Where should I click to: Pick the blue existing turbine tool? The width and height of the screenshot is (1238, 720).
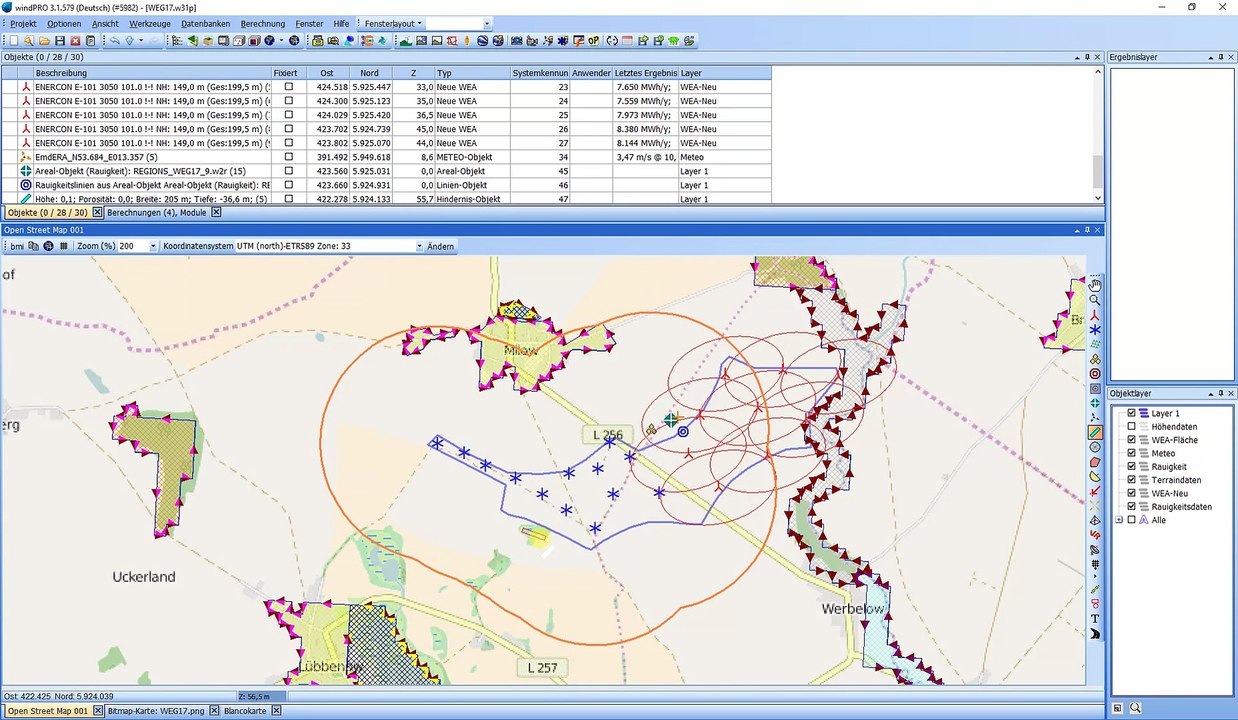coord(1095,329)
